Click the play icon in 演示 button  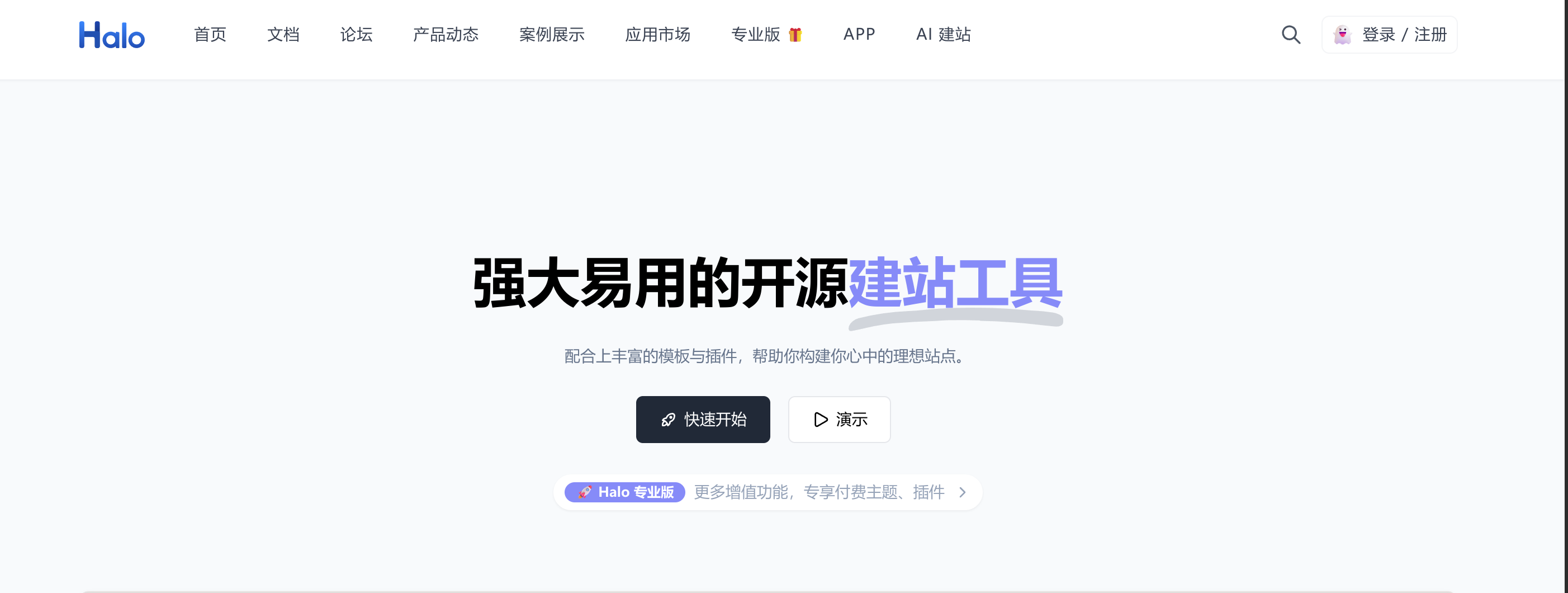821,420
